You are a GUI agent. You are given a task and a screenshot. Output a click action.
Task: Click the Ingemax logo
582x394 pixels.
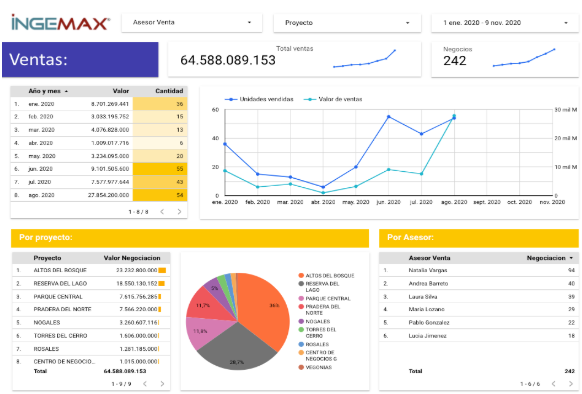[x=61, y=23]
